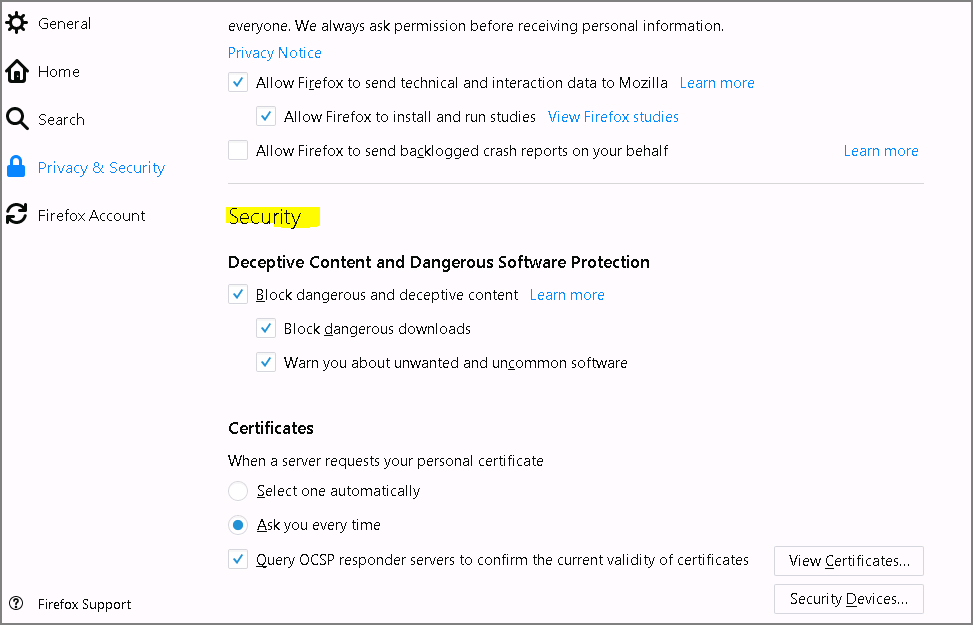This screenshot has height=625, width=973.
Task: Select Ask you every time option
Action: click(238, 525)
